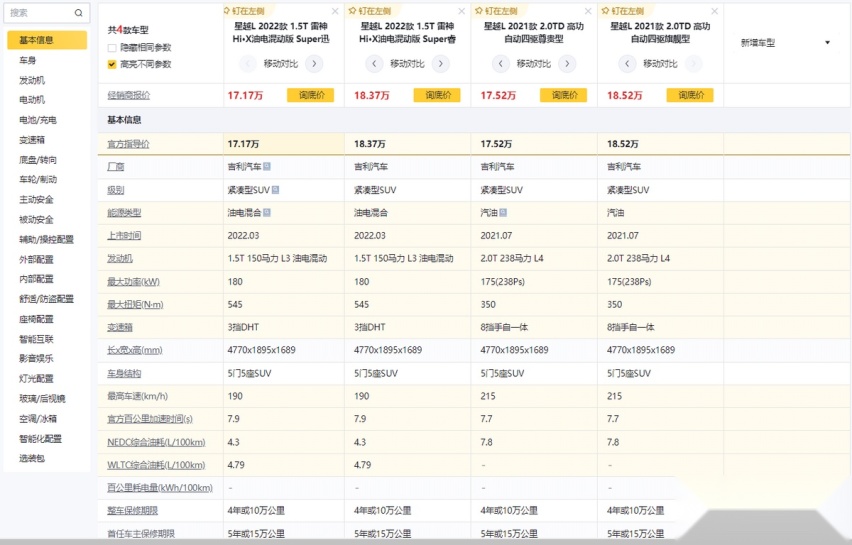This screenshot has height=545, width=852.
Task: Jump to 底盘/转向 section
Action: [37, 160]
